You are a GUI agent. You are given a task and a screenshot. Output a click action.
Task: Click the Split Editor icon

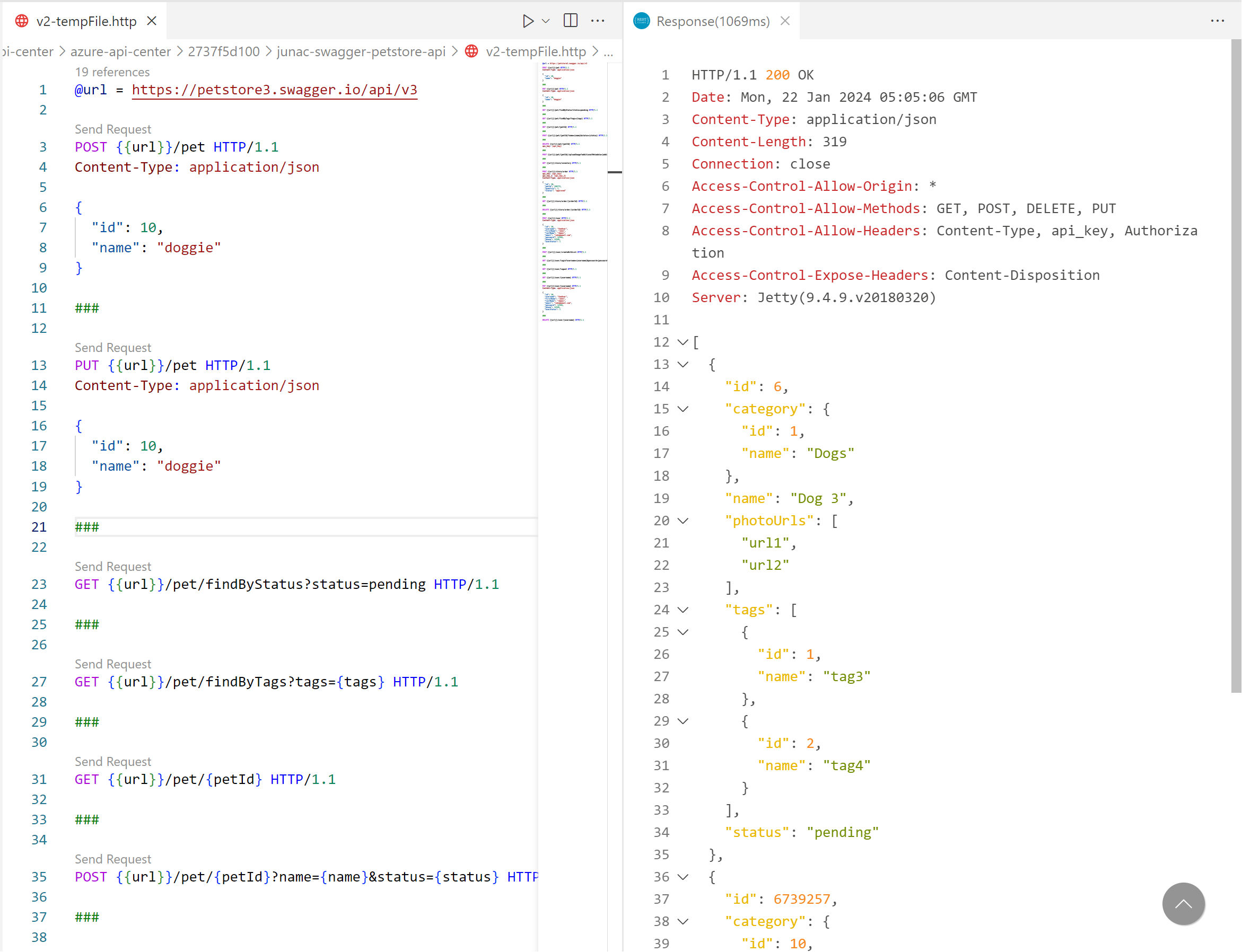(571, 21)
